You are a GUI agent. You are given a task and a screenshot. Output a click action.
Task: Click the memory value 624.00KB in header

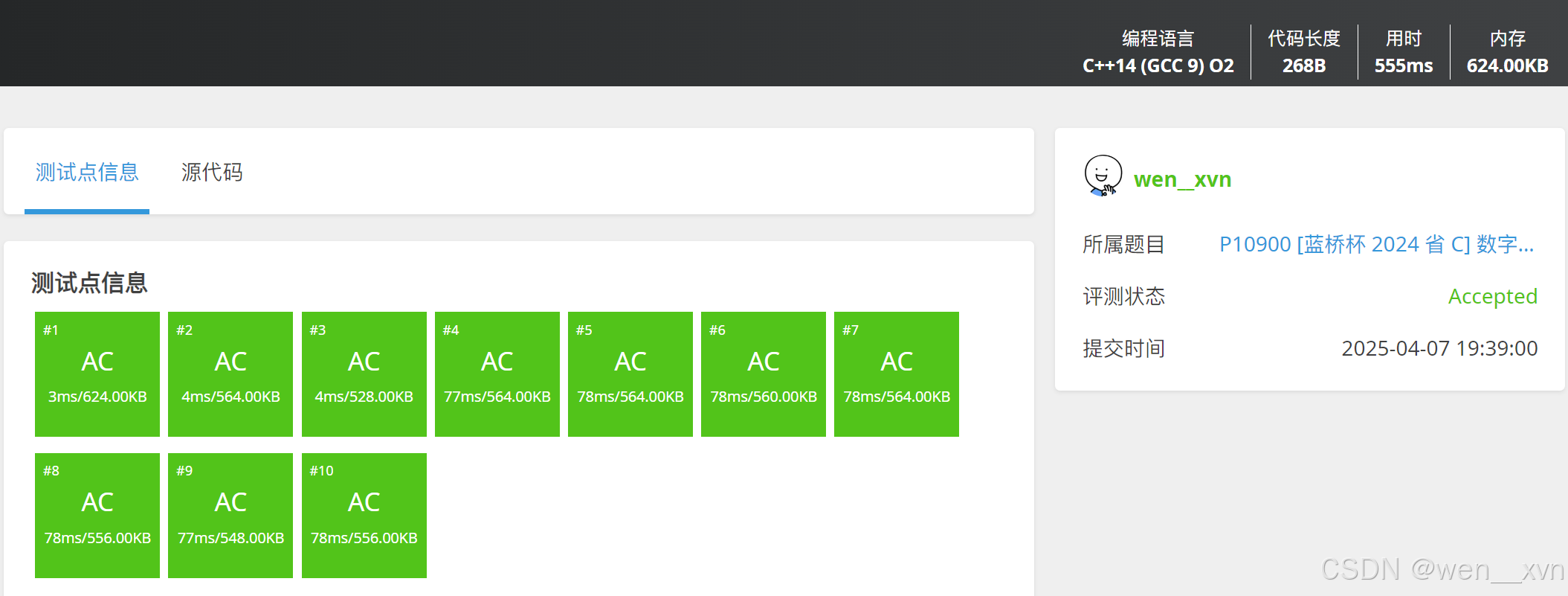pyautogui.click(x=1507, y=65)
